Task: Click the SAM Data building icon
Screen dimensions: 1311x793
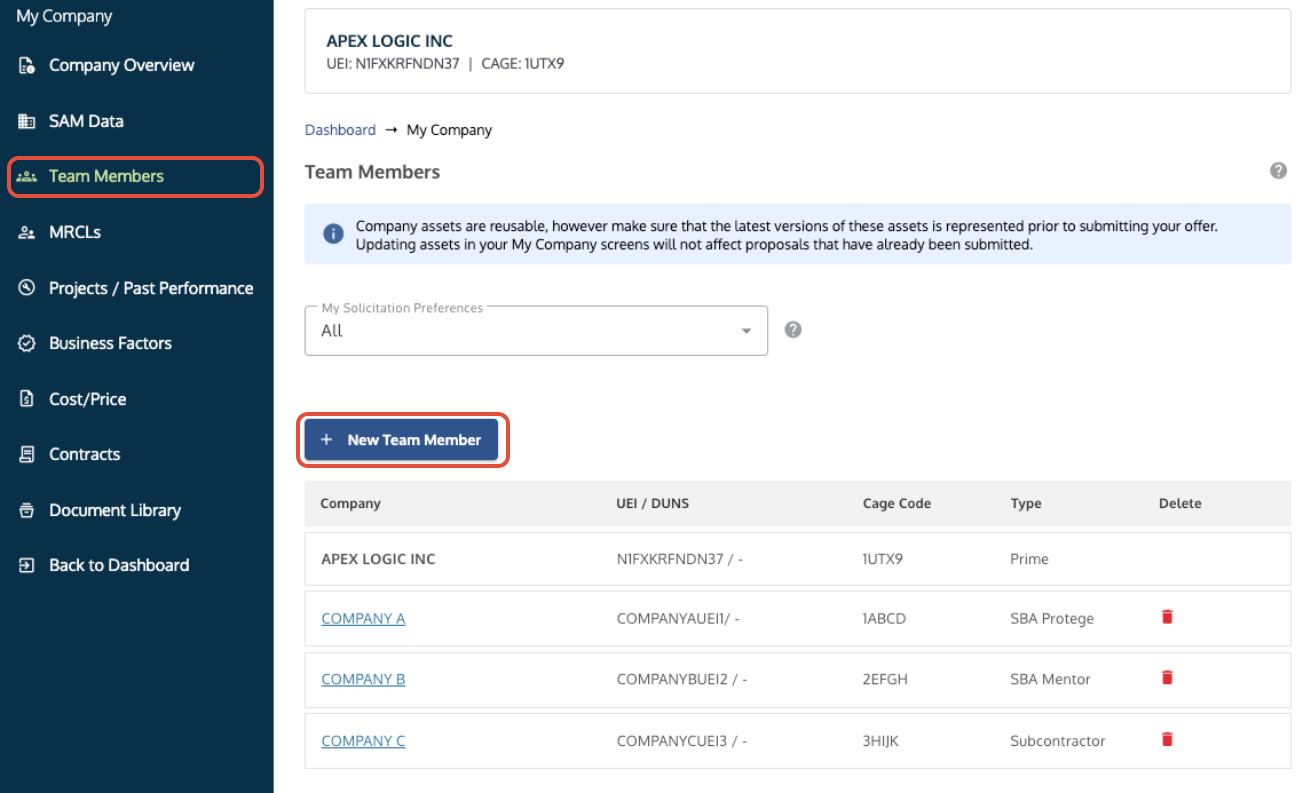Action: tap(27, 121)
